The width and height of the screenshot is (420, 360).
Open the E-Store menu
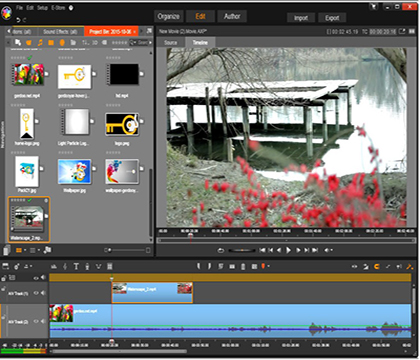[58, 7]
